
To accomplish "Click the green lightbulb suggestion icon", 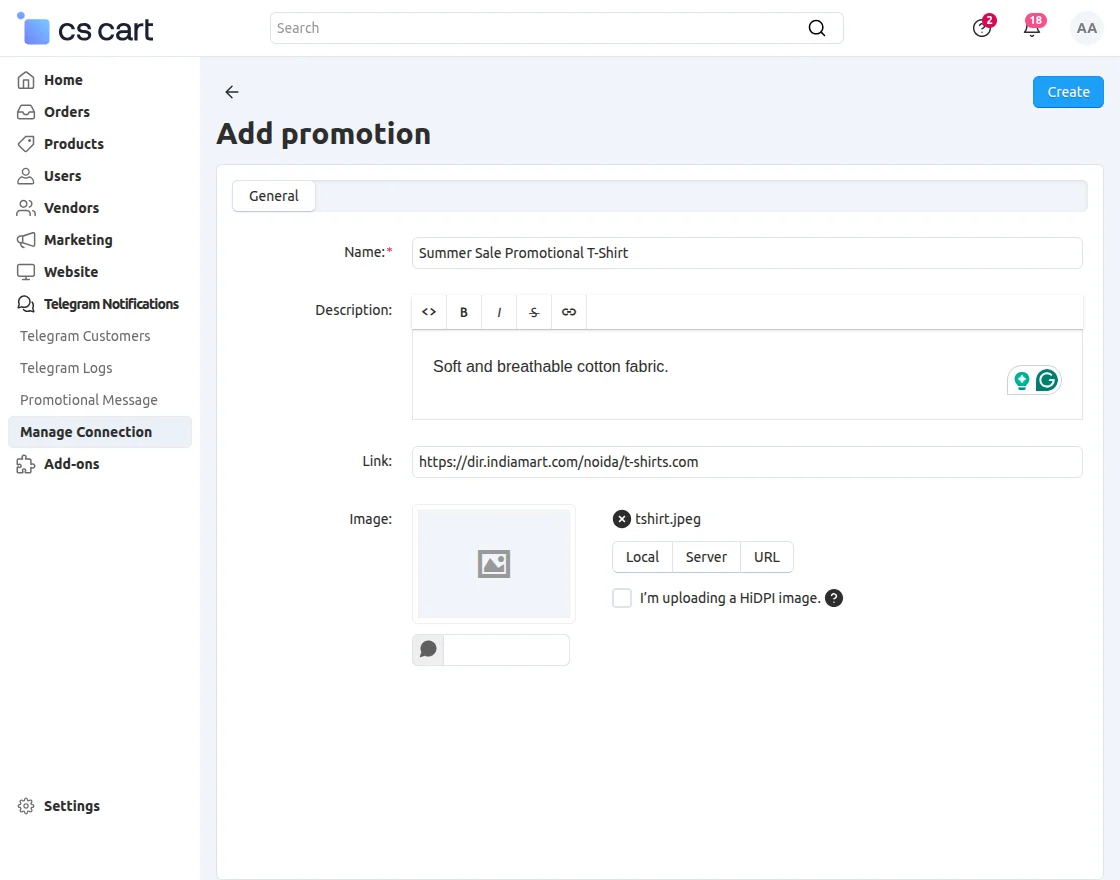I will pos(1021,380).
